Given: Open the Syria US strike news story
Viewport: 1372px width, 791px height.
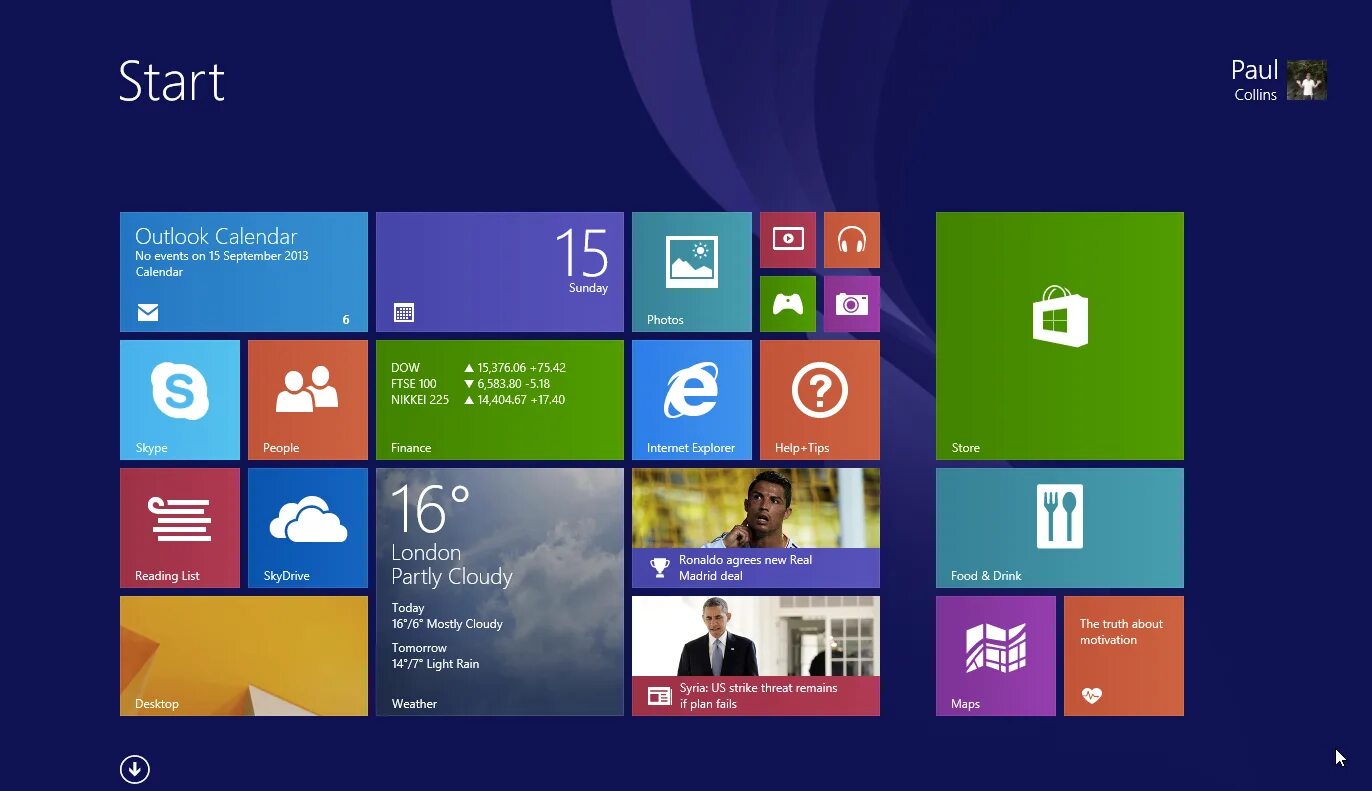Looking at the screenshot, I should pyautogui.click(x=756, y=656).
